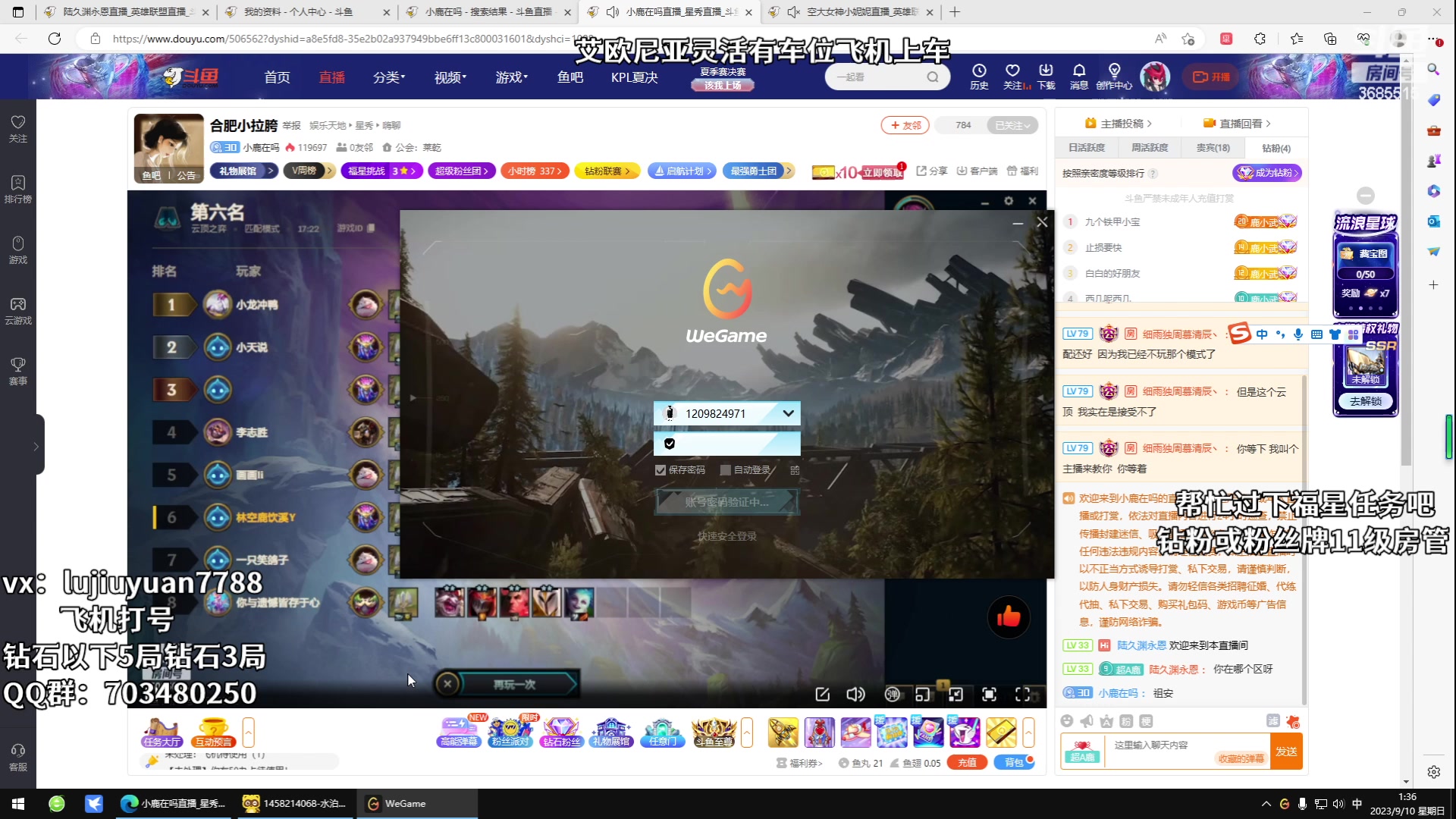The height and width of the screenshot is (819, 1456).
Task: Open 主播投稿 section arrow
Action: [x=1119, y=124]
